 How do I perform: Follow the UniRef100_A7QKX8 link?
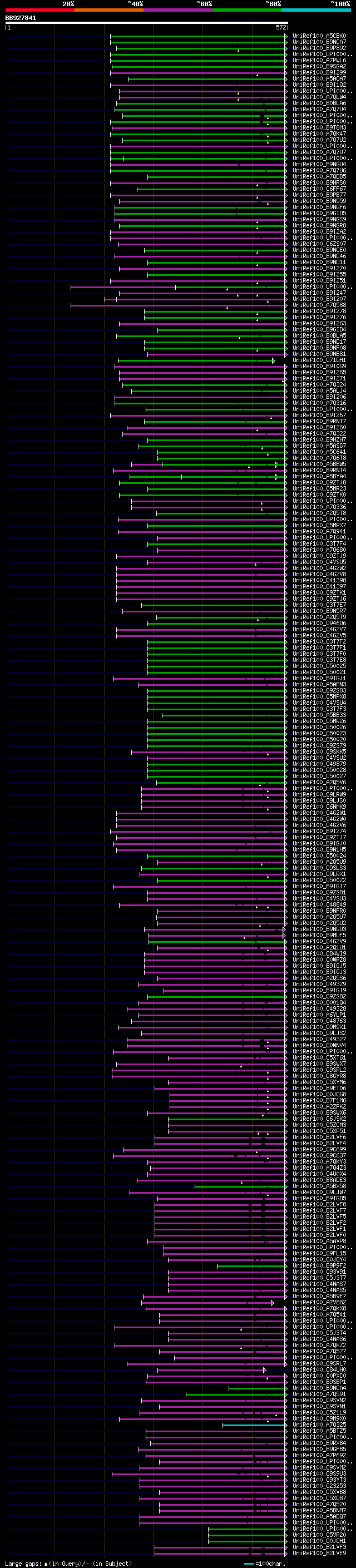coord(319,1309)
